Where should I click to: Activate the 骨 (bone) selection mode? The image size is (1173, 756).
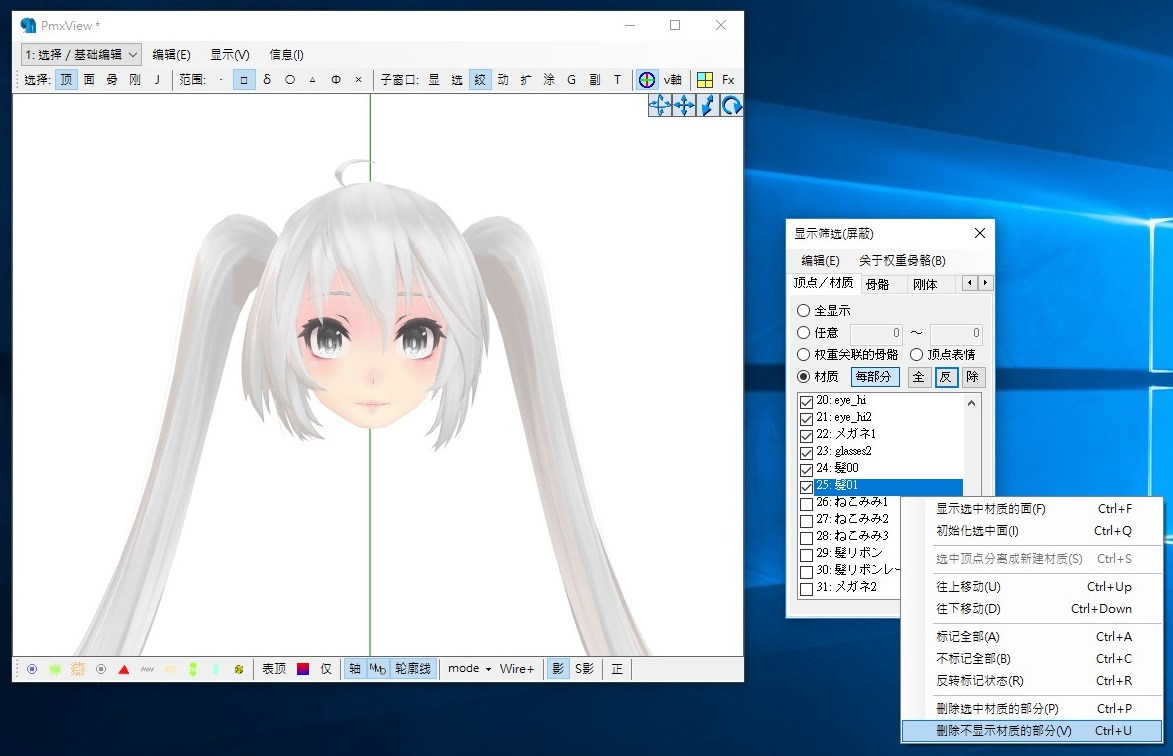point(111,79)
